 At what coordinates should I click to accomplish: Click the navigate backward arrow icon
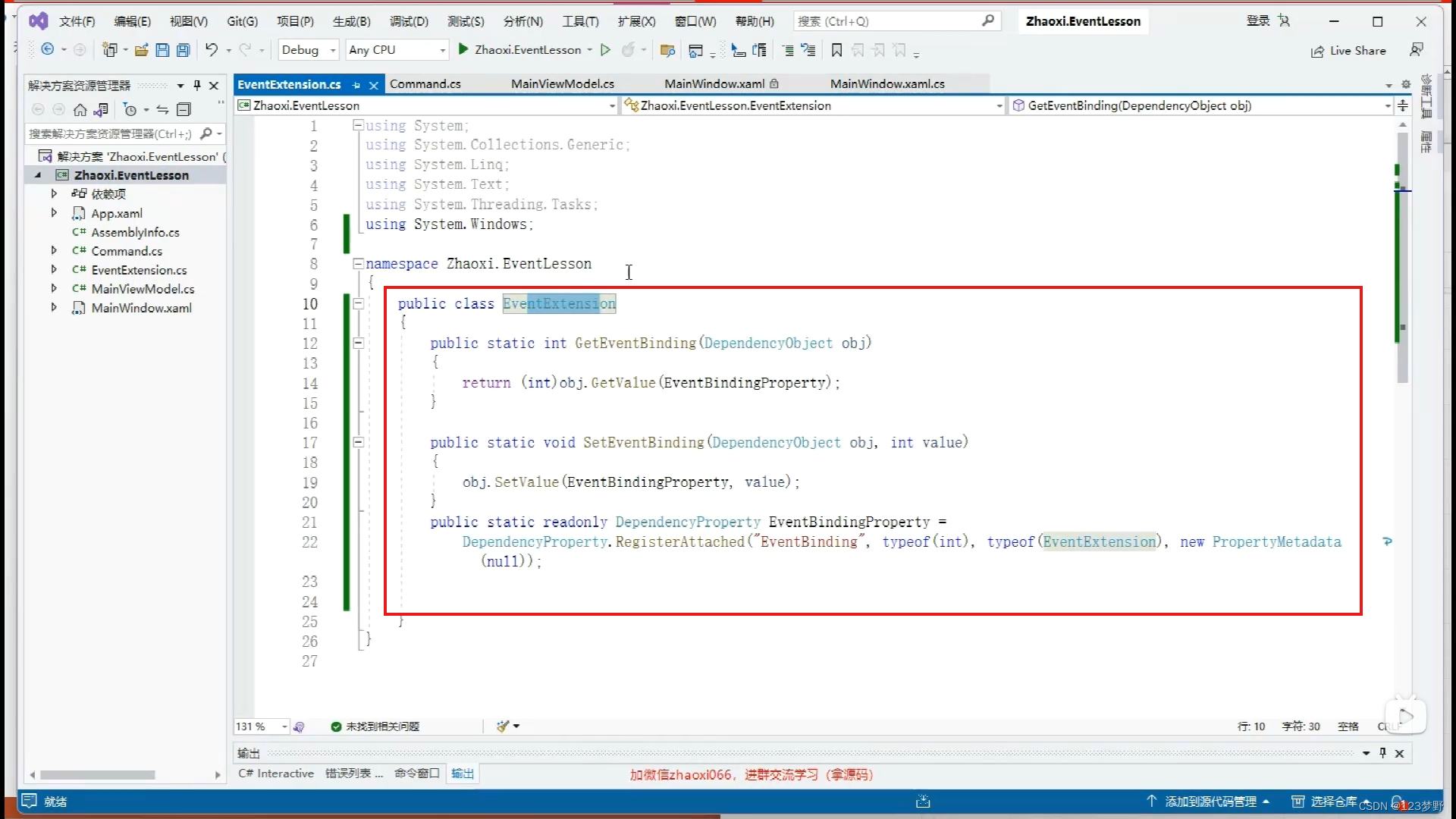click(x=48, y=49)
